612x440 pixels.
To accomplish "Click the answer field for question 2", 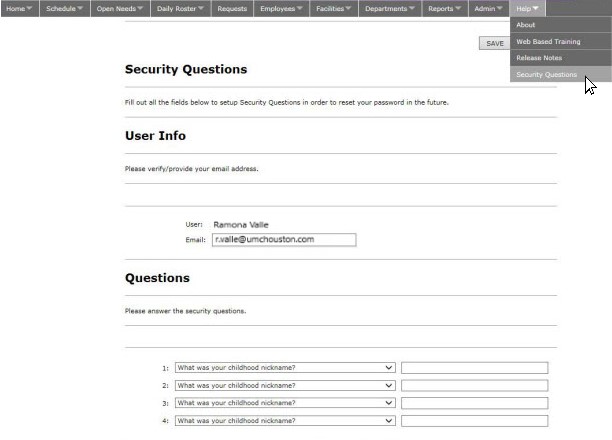I will pos(475,385).
